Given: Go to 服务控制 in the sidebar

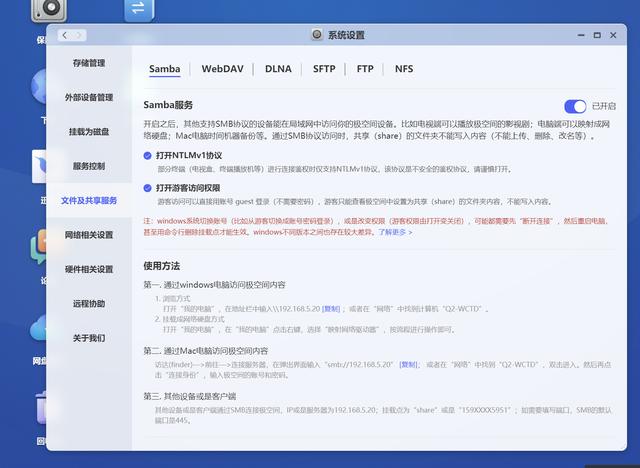Looking at the screenshot, I should point(89,166).
